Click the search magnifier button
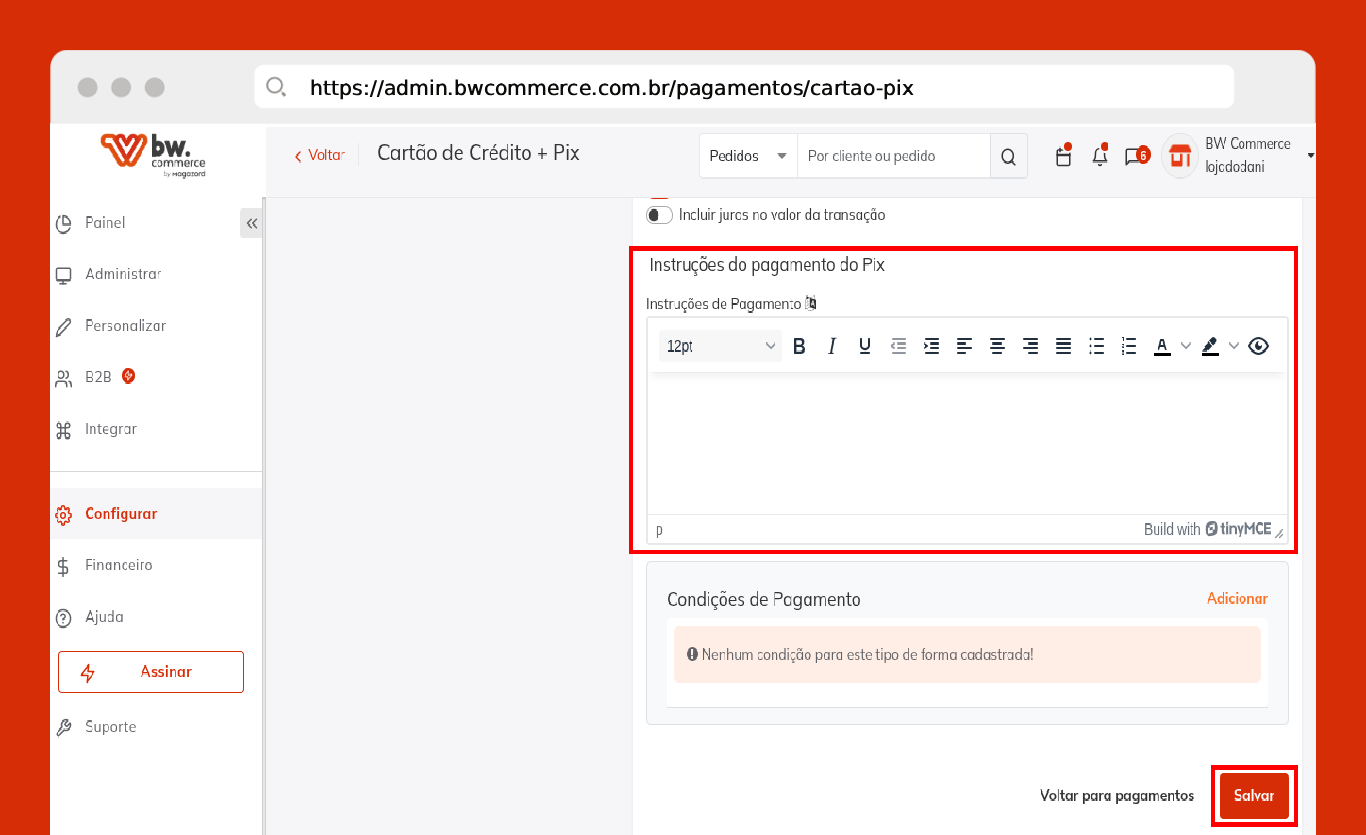The height and width of the screenshot is (835, 1366). pos(1008,156)
